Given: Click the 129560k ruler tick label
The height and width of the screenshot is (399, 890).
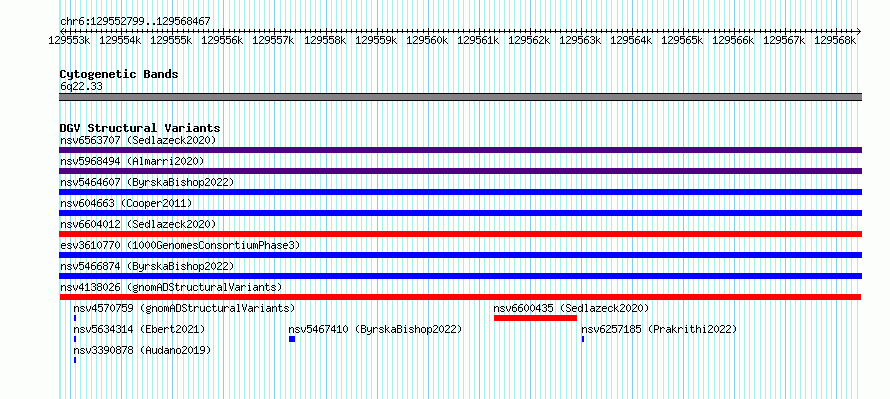Looking at the screenshot, I should click(x=427, y=40).
